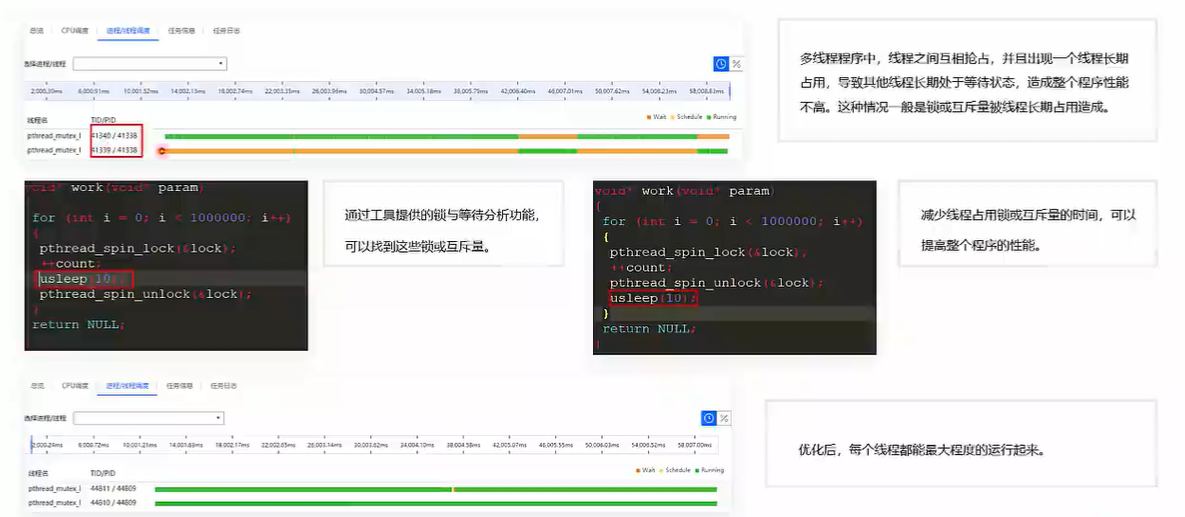Click TID/PID column header in upper panel
1185x517 pixels.
tap(103, 119)
